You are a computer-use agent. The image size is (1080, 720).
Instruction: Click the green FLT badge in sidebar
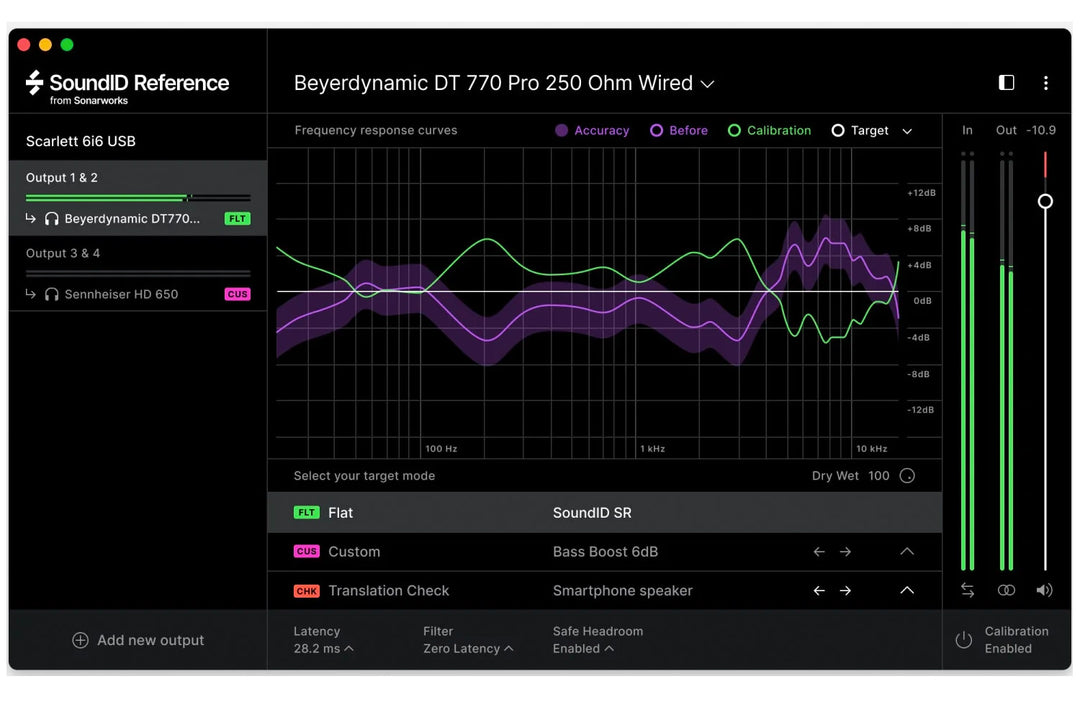(x=237, y=218)
